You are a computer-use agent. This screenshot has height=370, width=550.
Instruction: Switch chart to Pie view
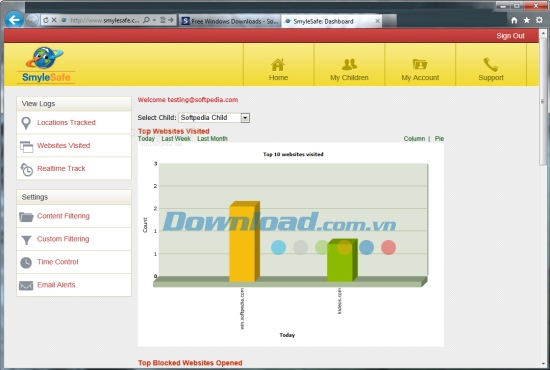point(439,139)
